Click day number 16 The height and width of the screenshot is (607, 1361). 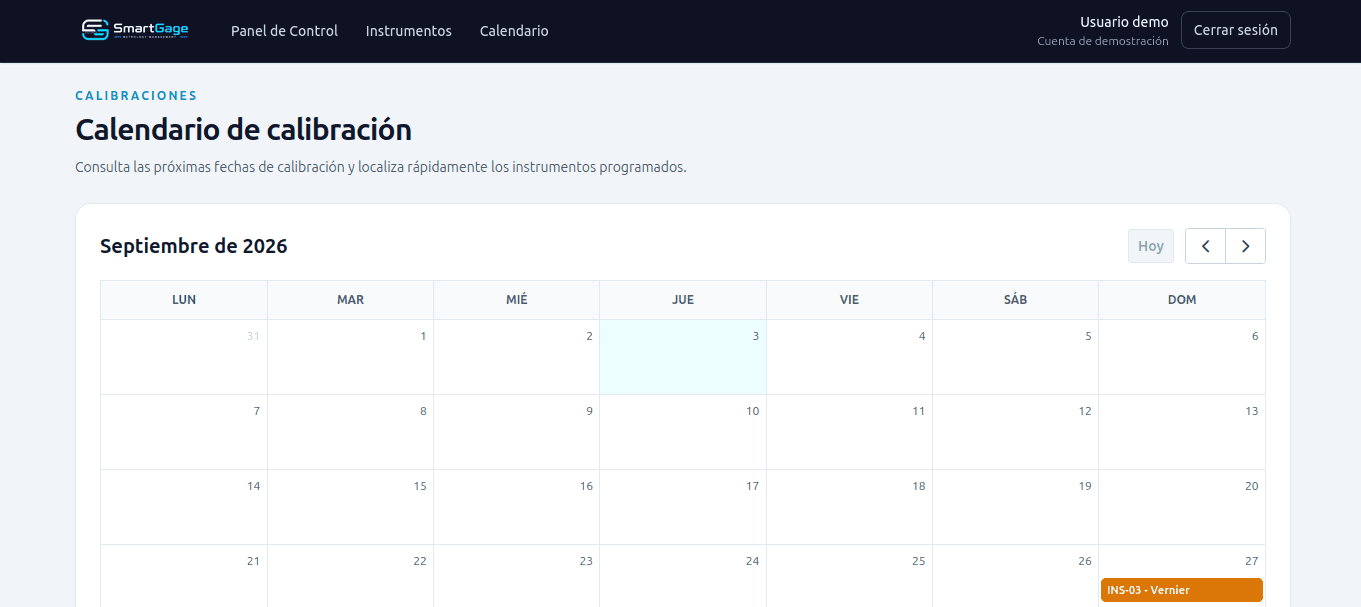click(586, 486)
